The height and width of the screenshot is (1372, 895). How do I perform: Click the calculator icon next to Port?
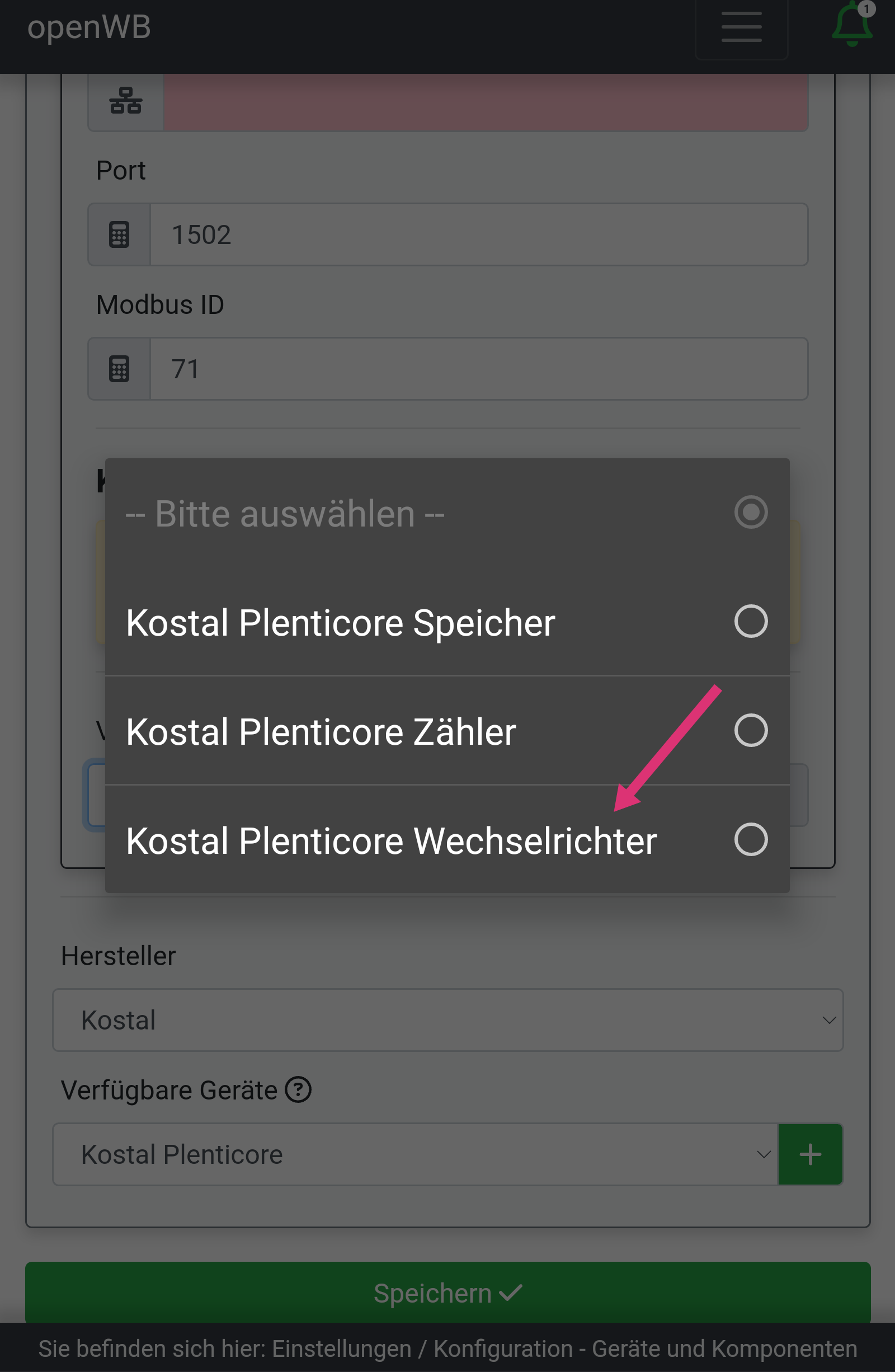tap(119, 234)
